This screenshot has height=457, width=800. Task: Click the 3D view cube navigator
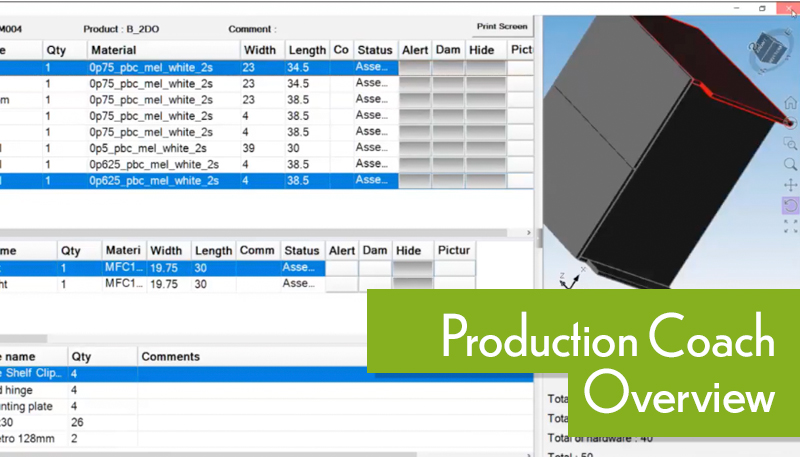[x=769, y=50]
